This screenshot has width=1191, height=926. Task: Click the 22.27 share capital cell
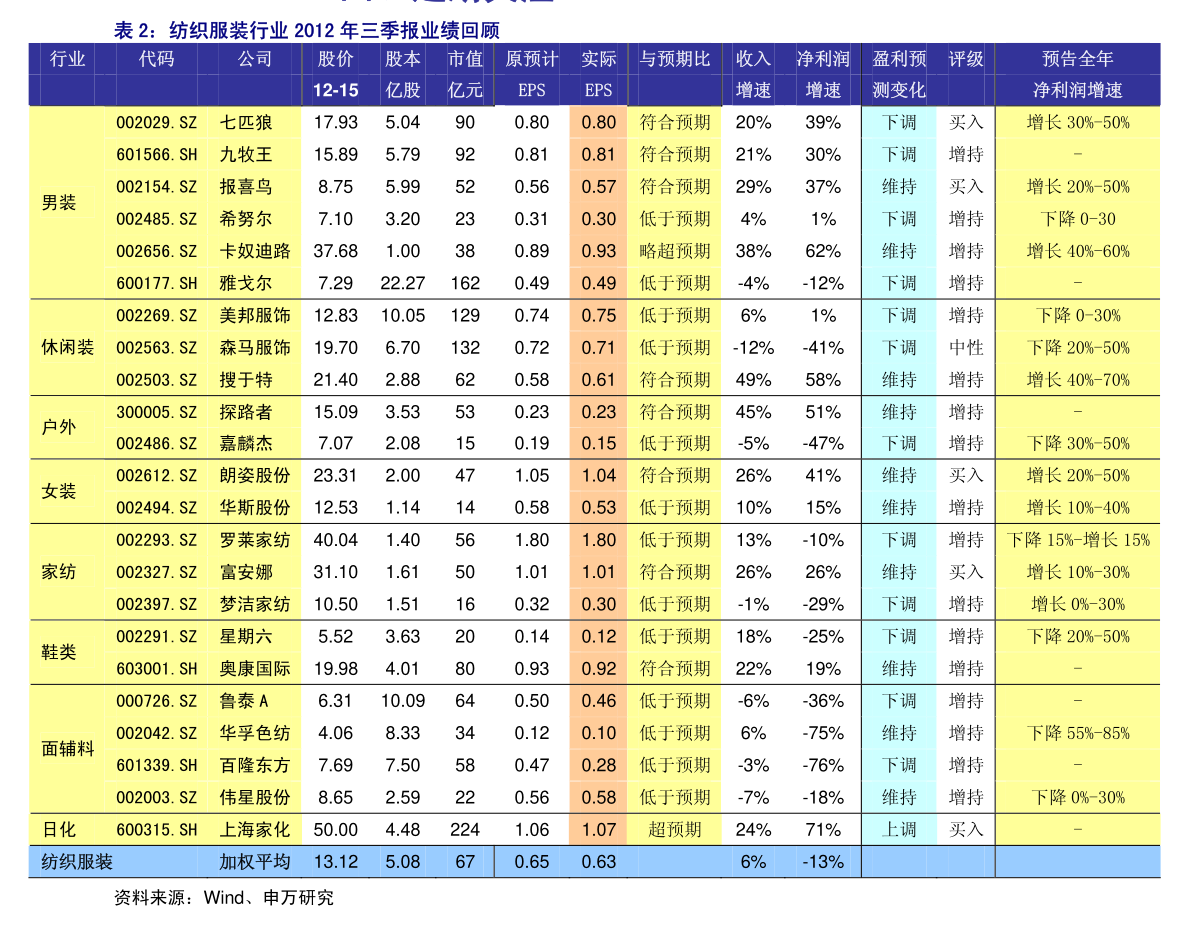click(403, 283)
